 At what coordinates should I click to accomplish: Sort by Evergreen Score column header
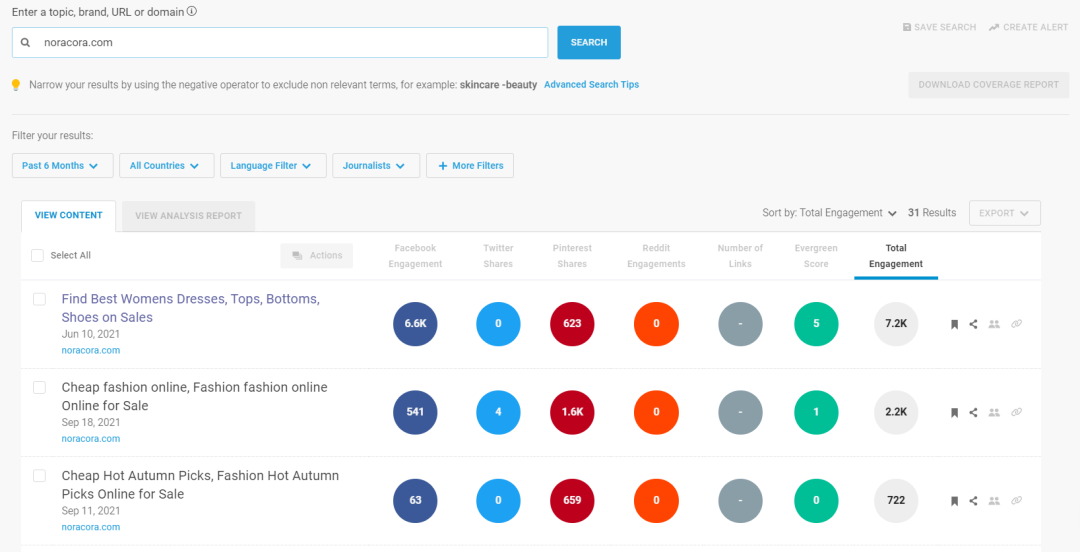(x=816, y=256)
